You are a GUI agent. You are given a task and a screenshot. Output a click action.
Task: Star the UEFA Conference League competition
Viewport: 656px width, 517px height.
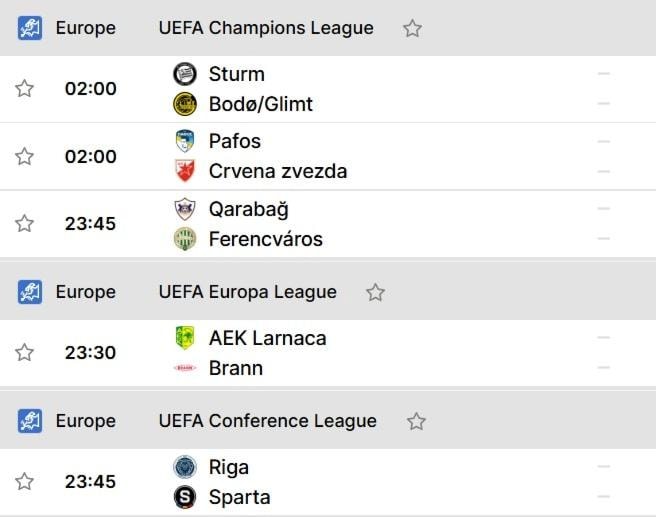[x=416, y=421]
